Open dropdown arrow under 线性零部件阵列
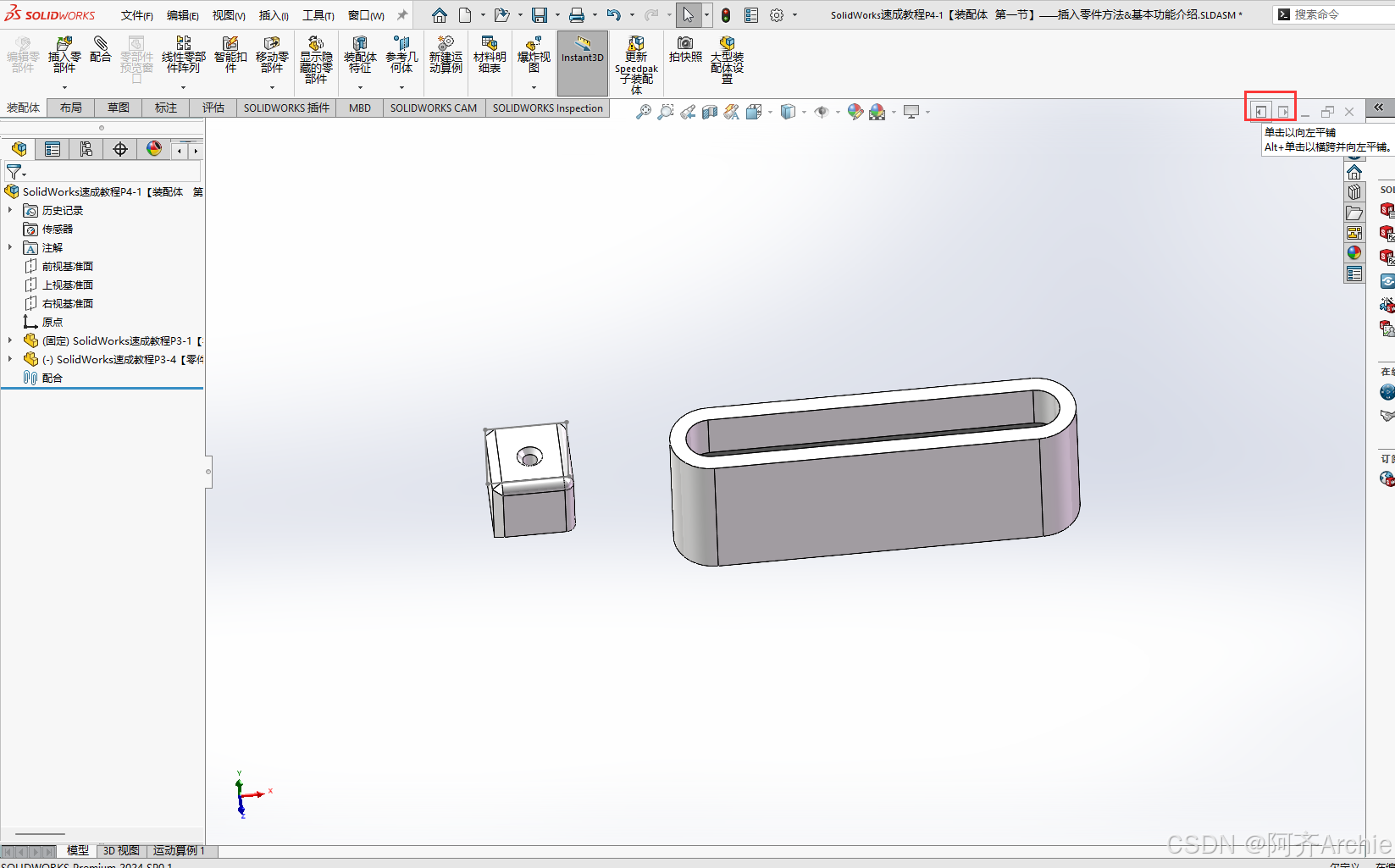The width and height of the screenshot is (1395, 868). click(x=183, y=87)
